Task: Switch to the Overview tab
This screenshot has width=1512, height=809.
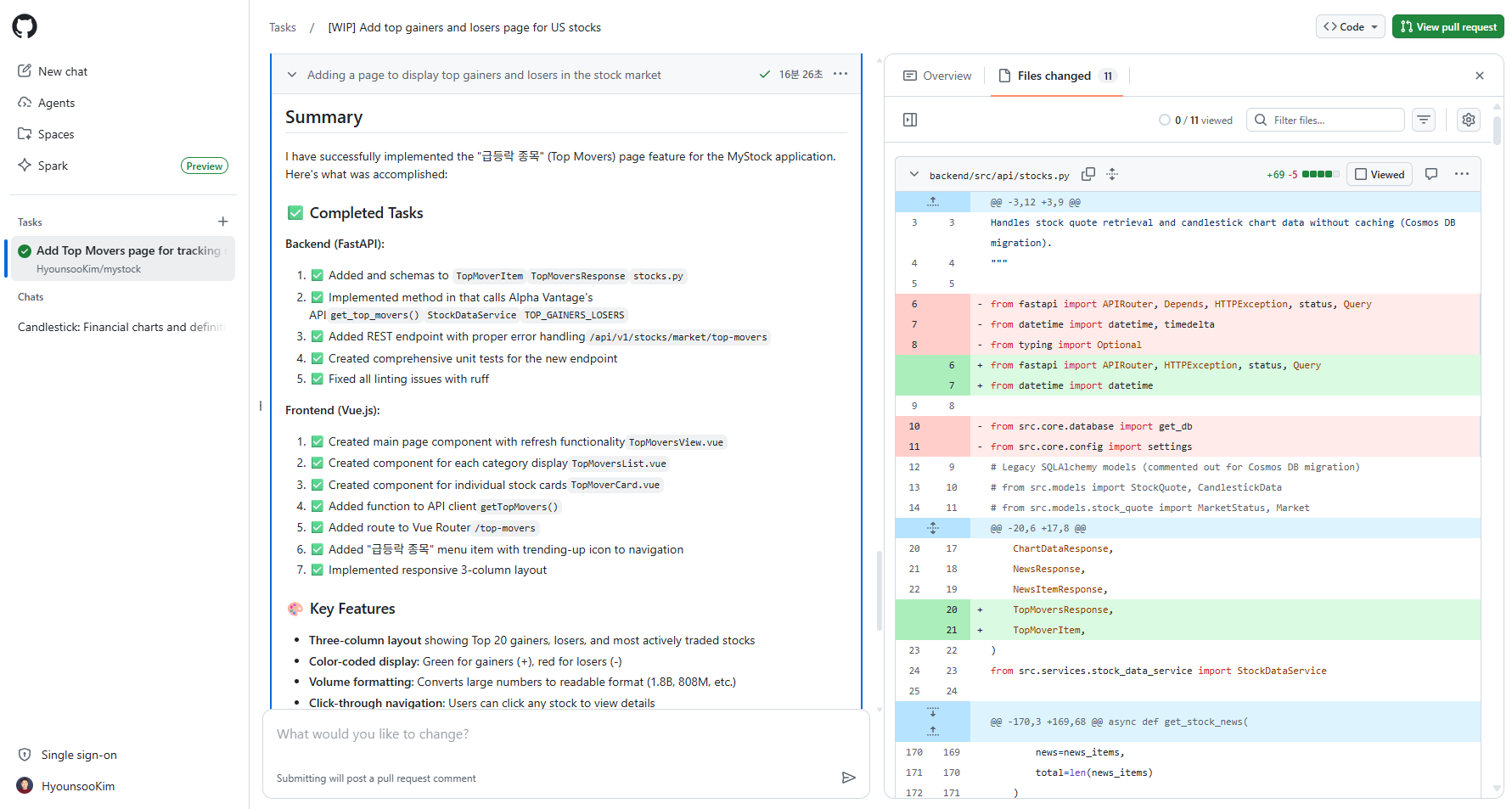Action: click(x=937, y=76)
